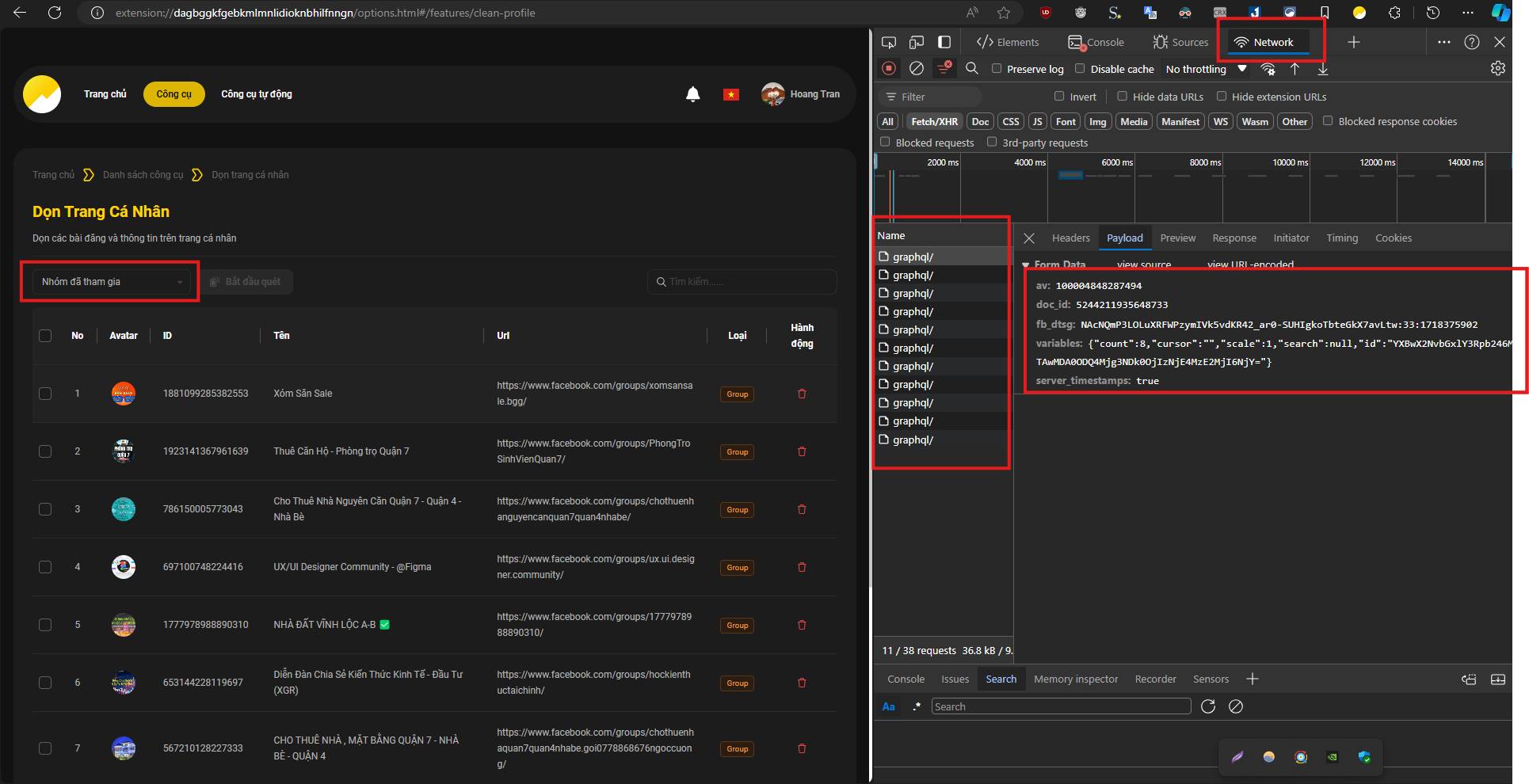Open the Hoang Tran profile menu
The width and height of the screenshot is (1529, 784).
tap(801, 94)
